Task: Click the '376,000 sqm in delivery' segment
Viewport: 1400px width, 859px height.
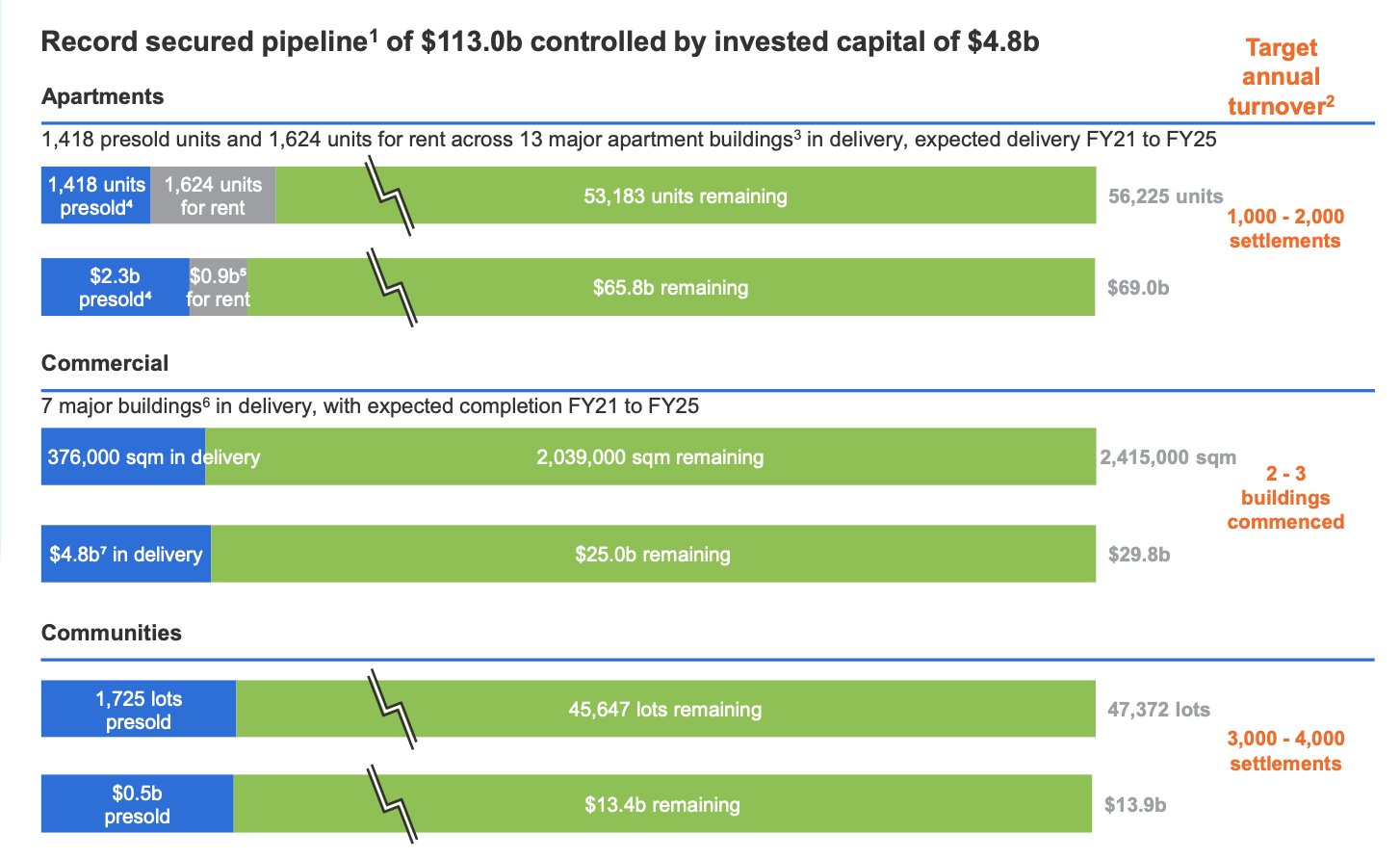Action: (x=123, y=456)
